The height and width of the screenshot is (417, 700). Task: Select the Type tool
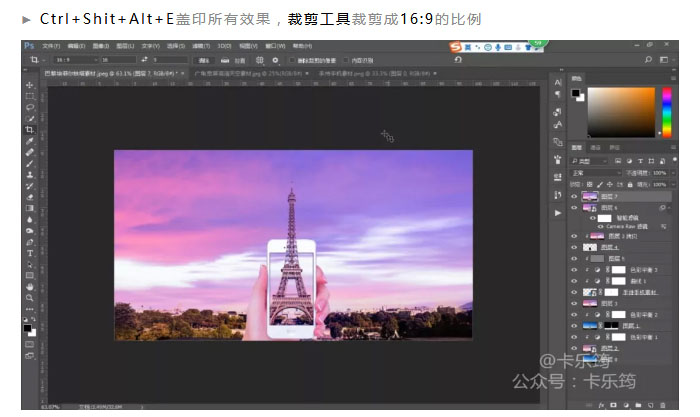coord(30,253)
